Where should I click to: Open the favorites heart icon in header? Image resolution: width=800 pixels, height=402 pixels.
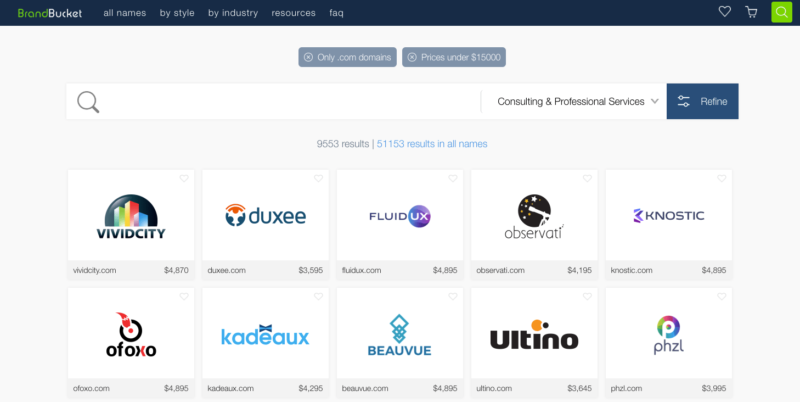[x=724, y=12]
